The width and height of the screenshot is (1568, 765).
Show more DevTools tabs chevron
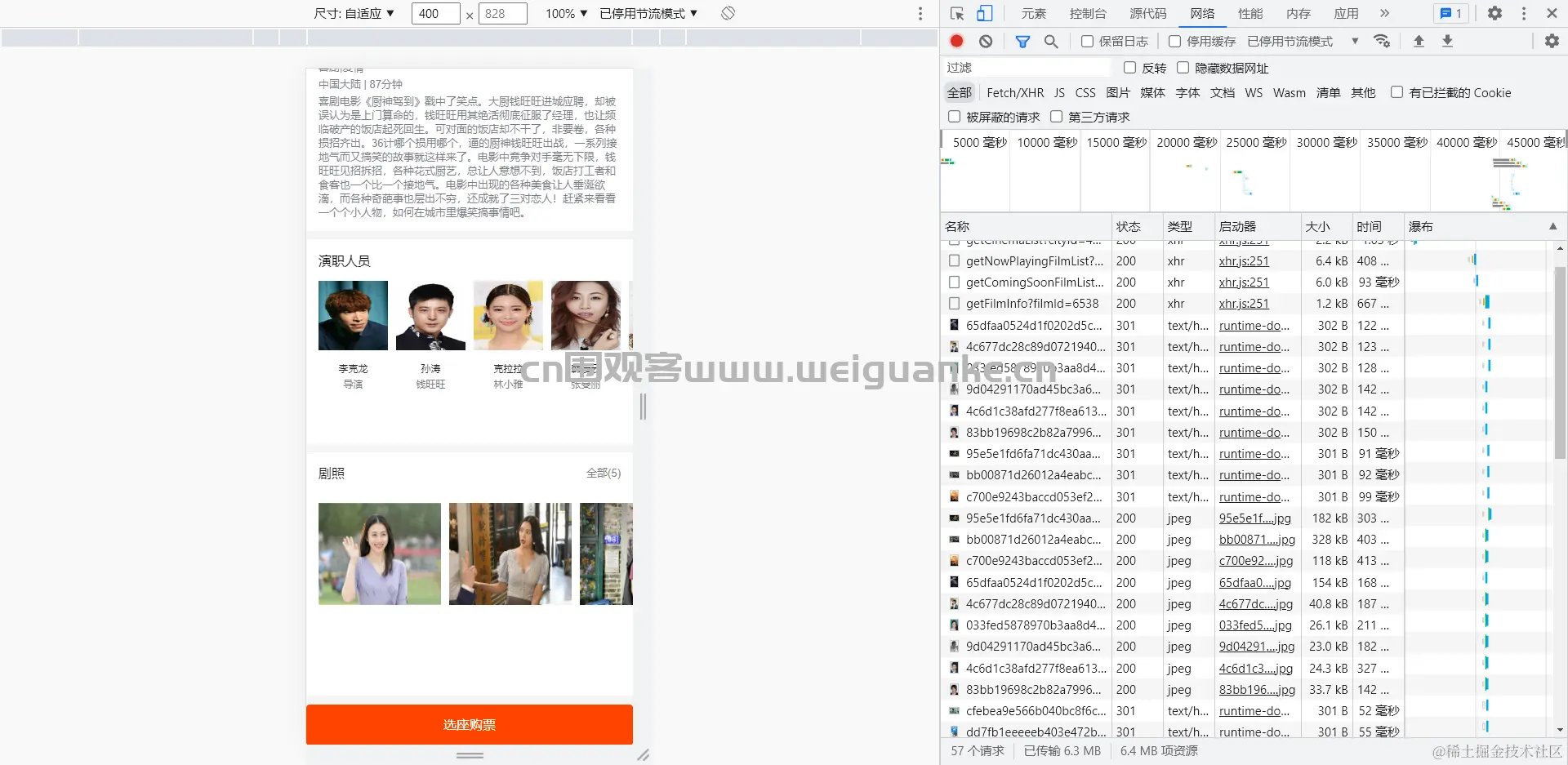pos(1384,13)
